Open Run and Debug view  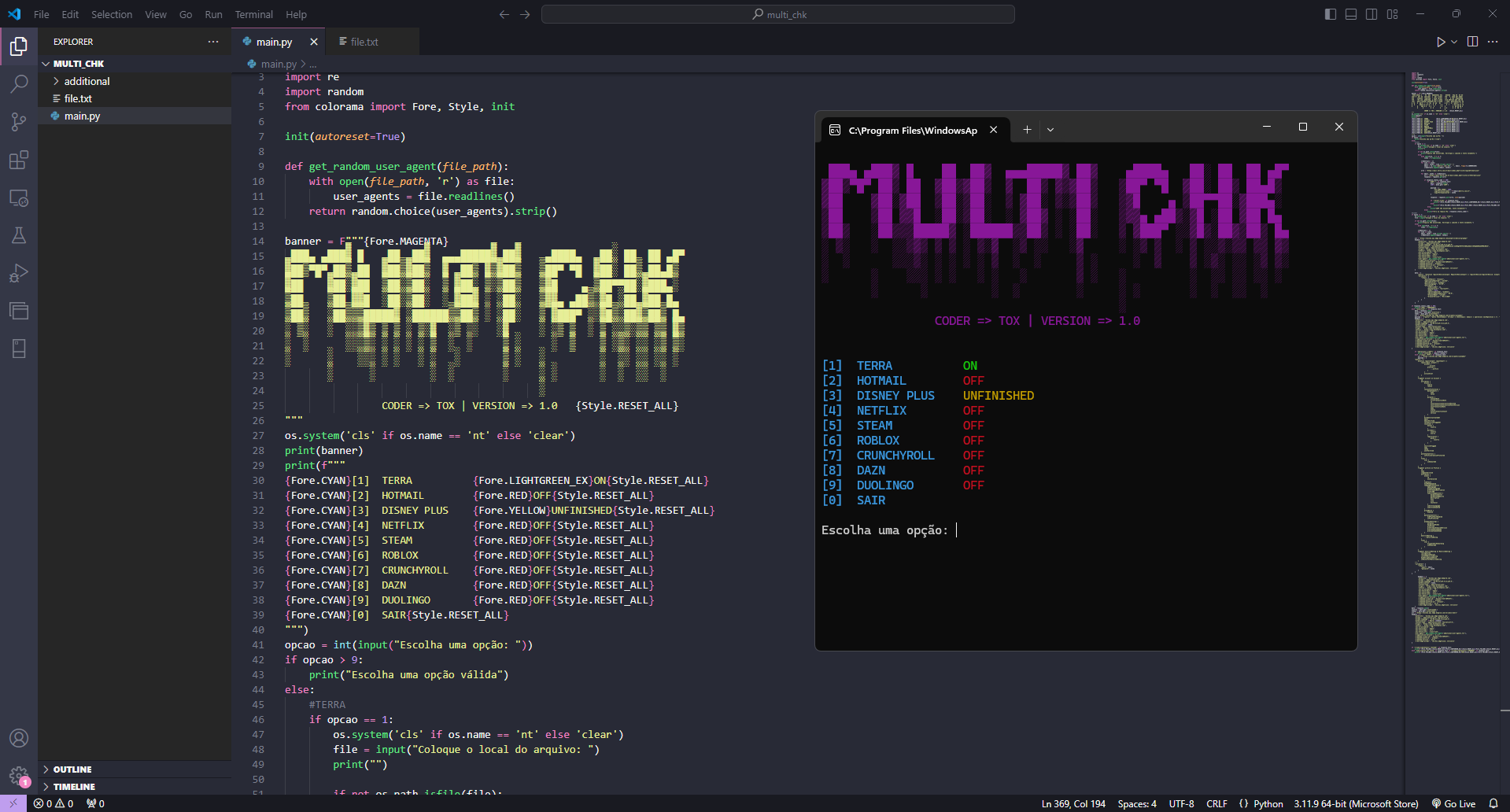19,273
